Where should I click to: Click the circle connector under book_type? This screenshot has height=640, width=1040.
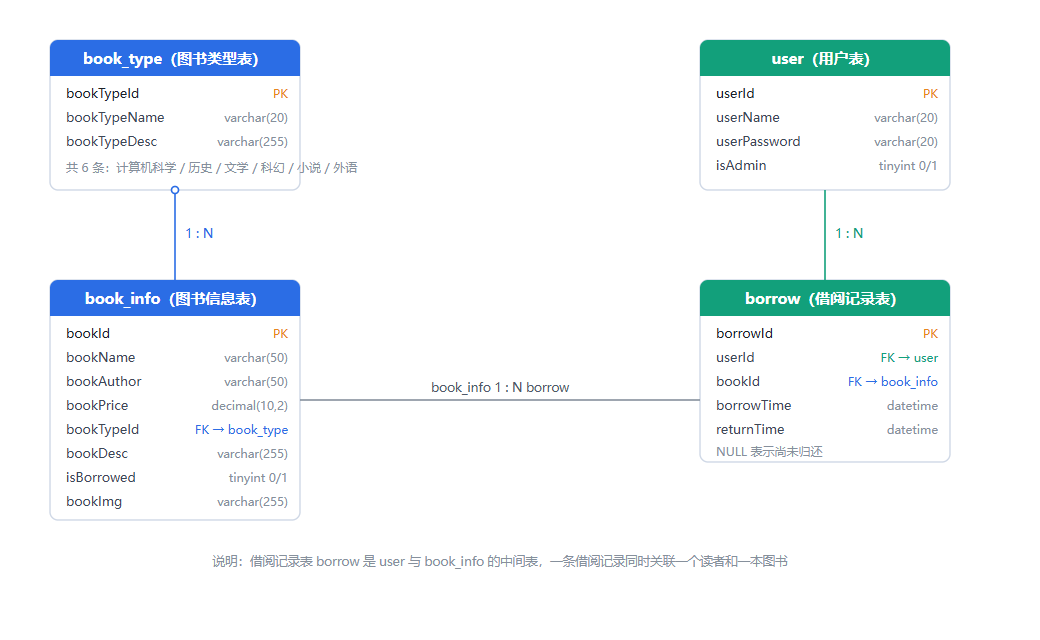[175, 190]
